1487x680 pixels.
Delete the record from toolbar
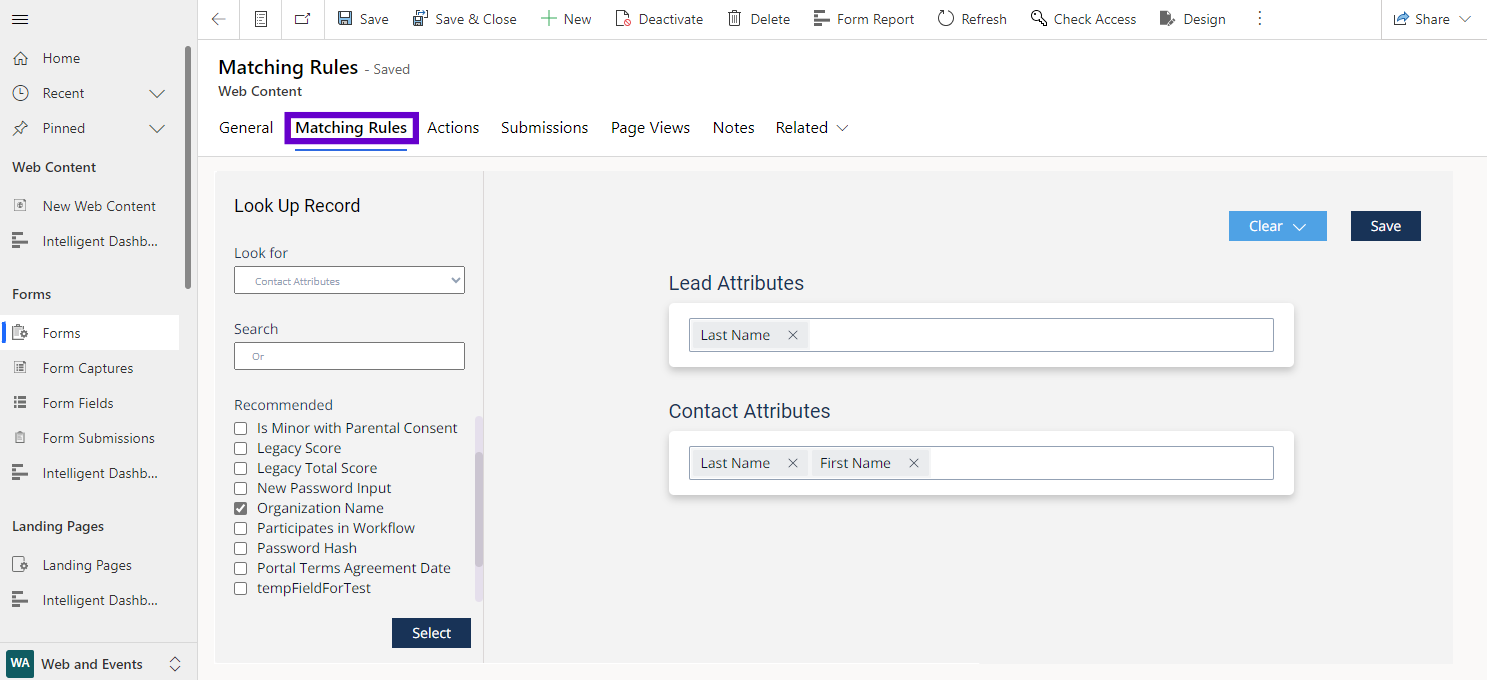(x=758, y=19)
